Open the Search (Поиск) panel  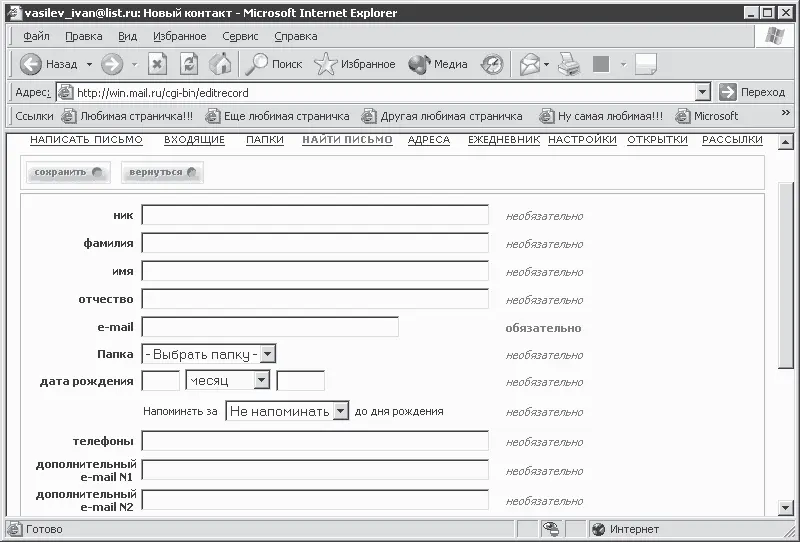[274, 65]
